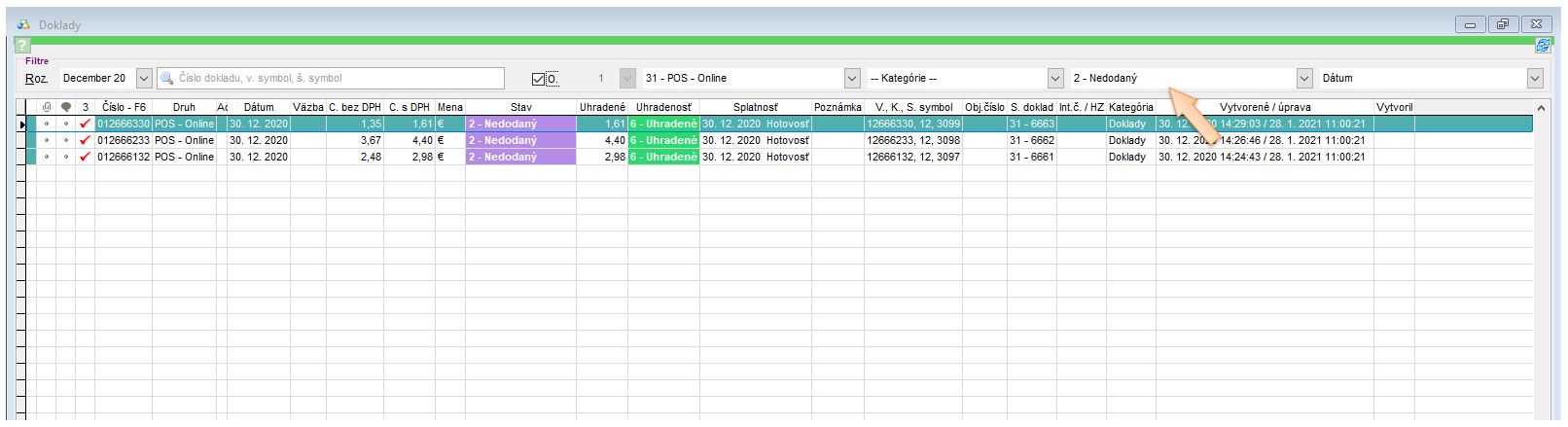Image resolution: width=1568 pixels, height=427 pixels.
Task: Sort by the Stav column header
Action: click(x=520, y=107)
